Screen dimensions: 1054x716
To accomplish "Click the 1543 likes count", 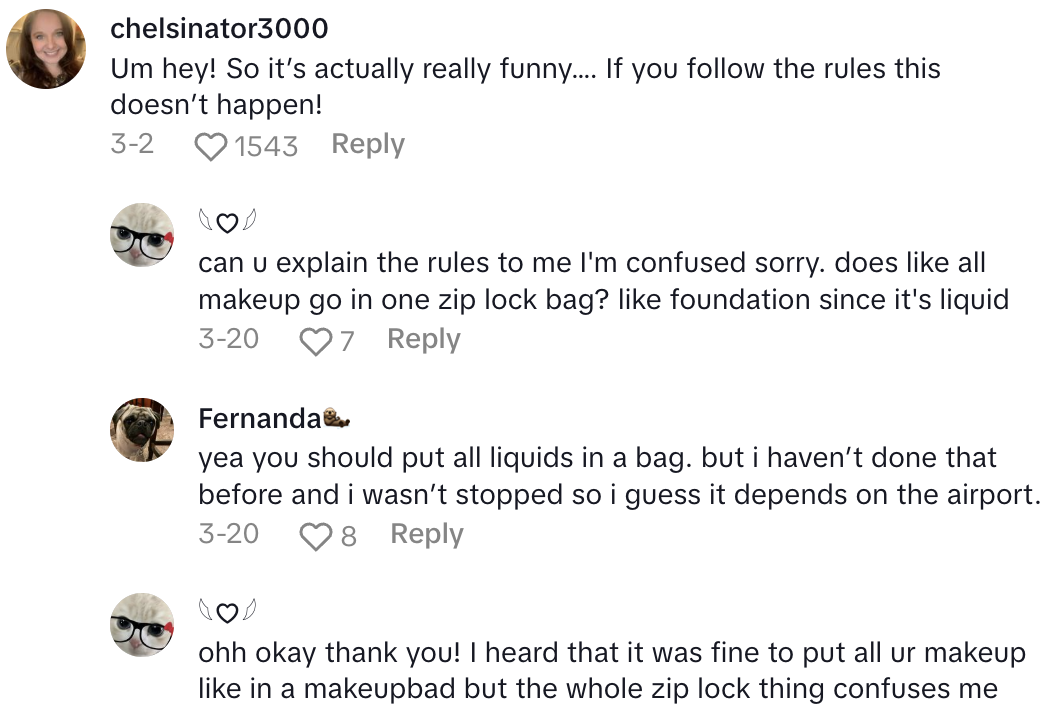I will click(x=267, y=147).
